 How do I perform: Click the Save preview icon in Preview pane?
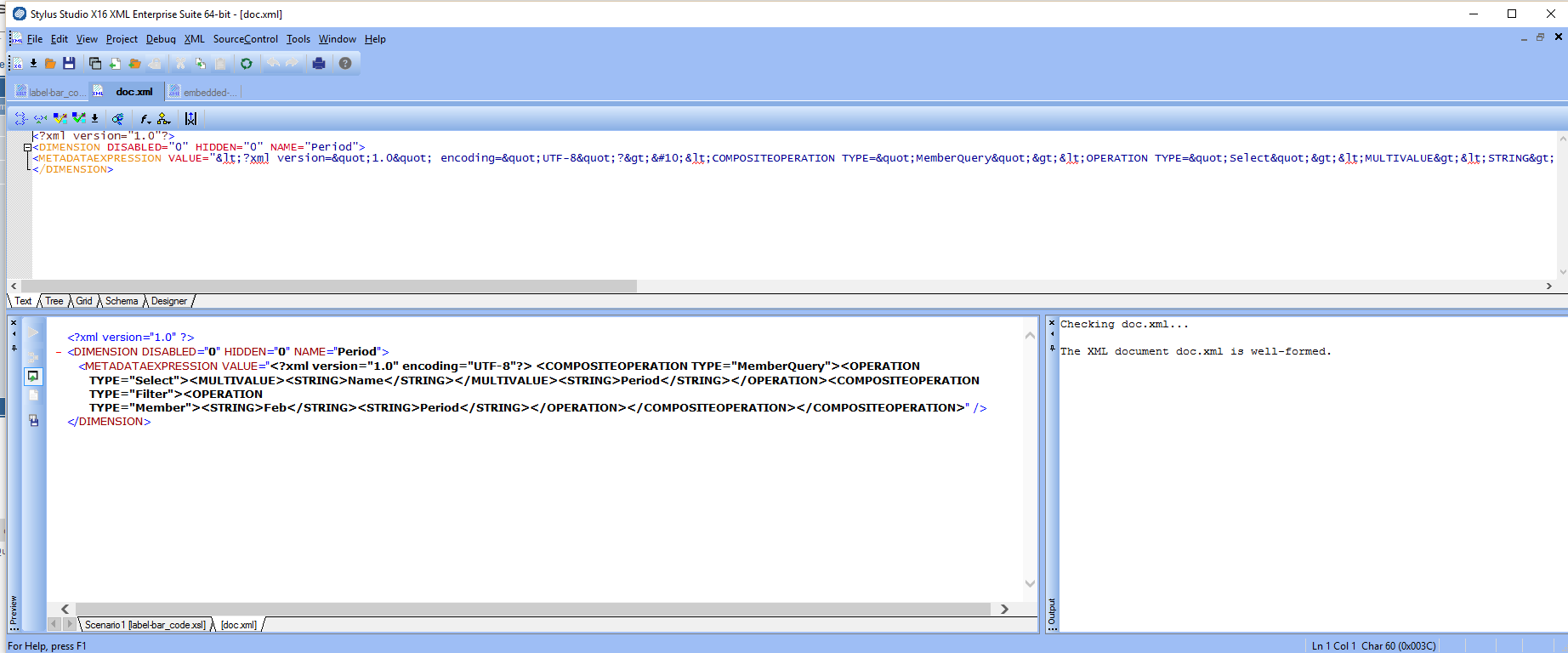pyautogui.click(x=33, y=421)
